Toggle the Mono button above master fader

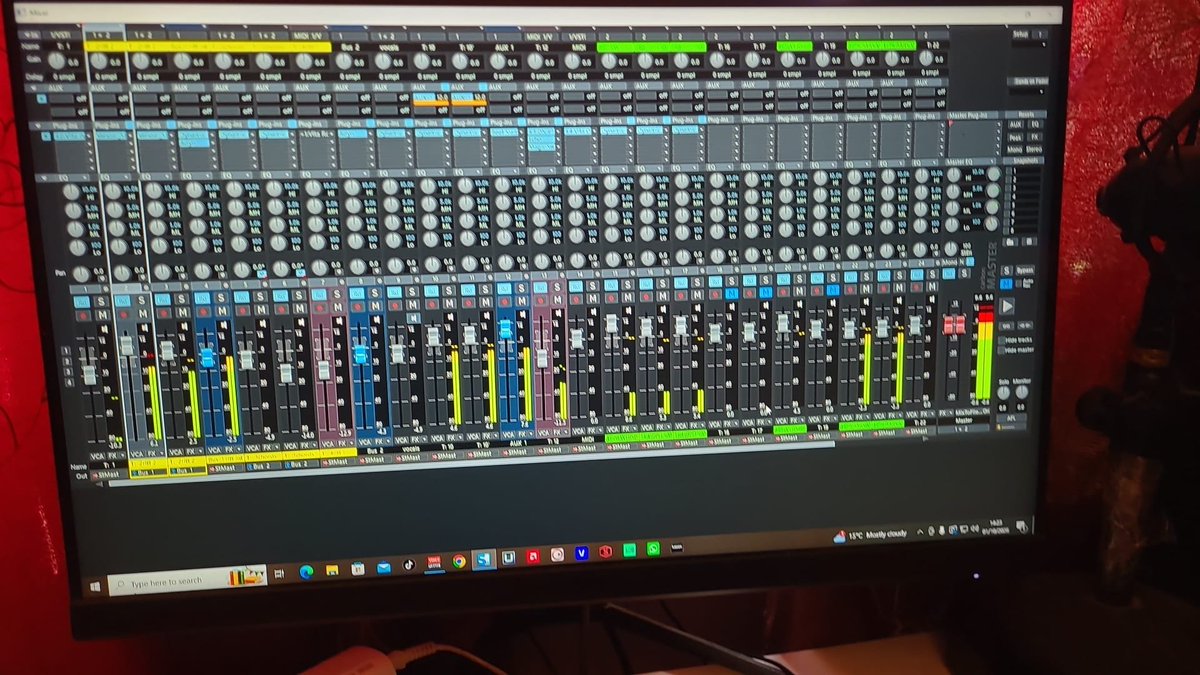coord(950,261)
